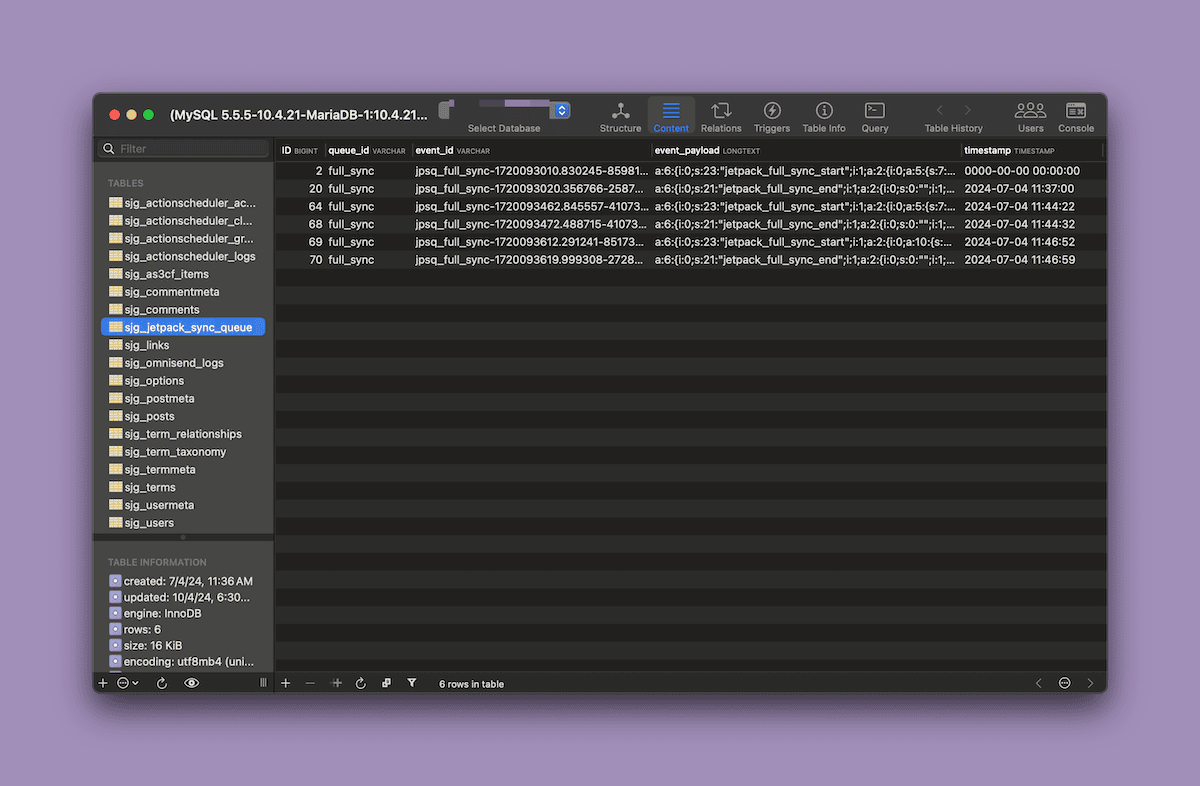Sort by queue_id column header
Image resolution: width=1200 pixels, height=786 pixels.
368,151
